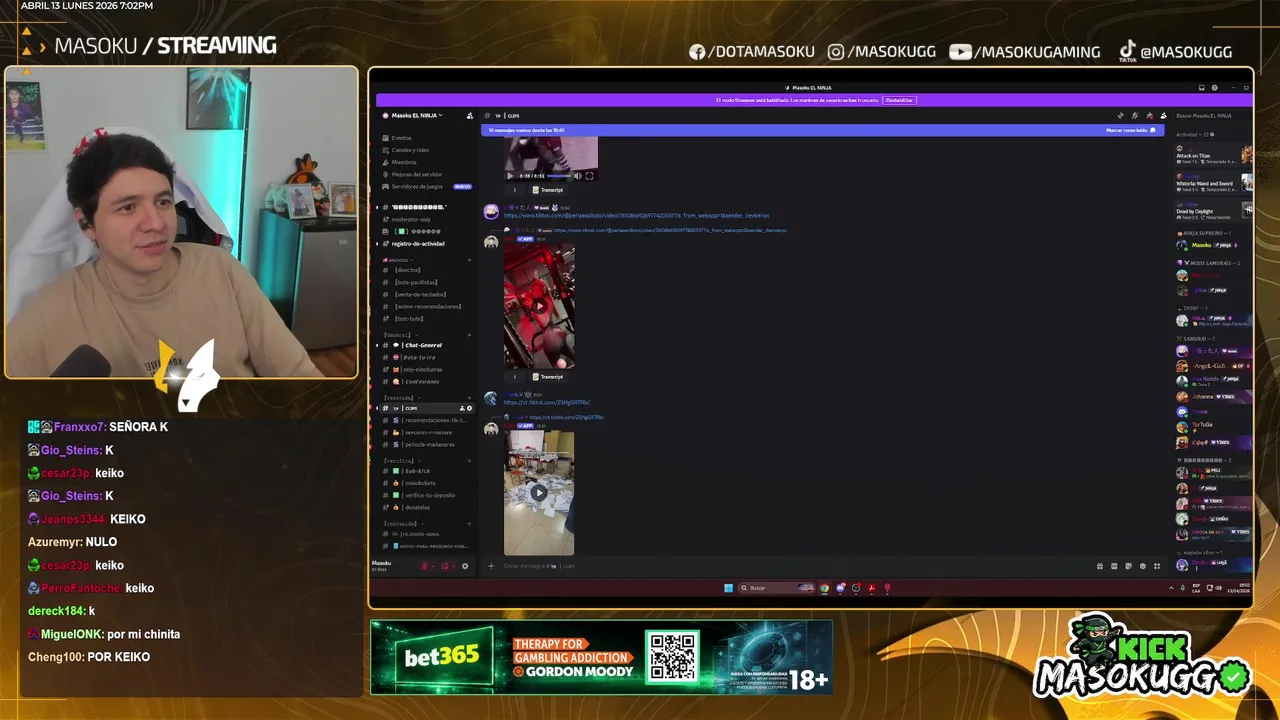The height and width of the screenshot is (720, 1280).
Task: Open Discord user settings gear
Action: pos(465,566)
